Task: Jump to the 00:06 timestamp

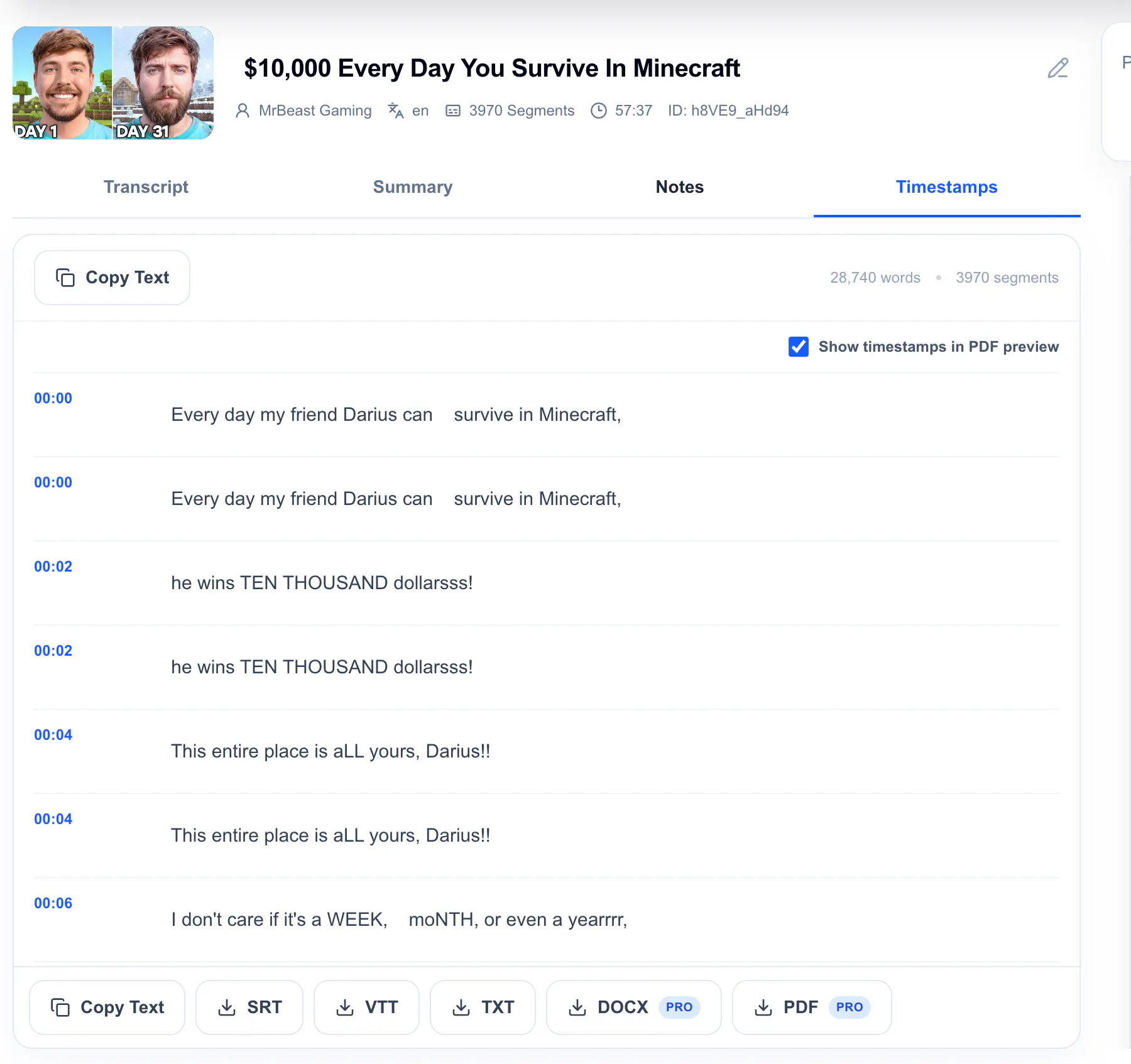Action: pos(53,903)
